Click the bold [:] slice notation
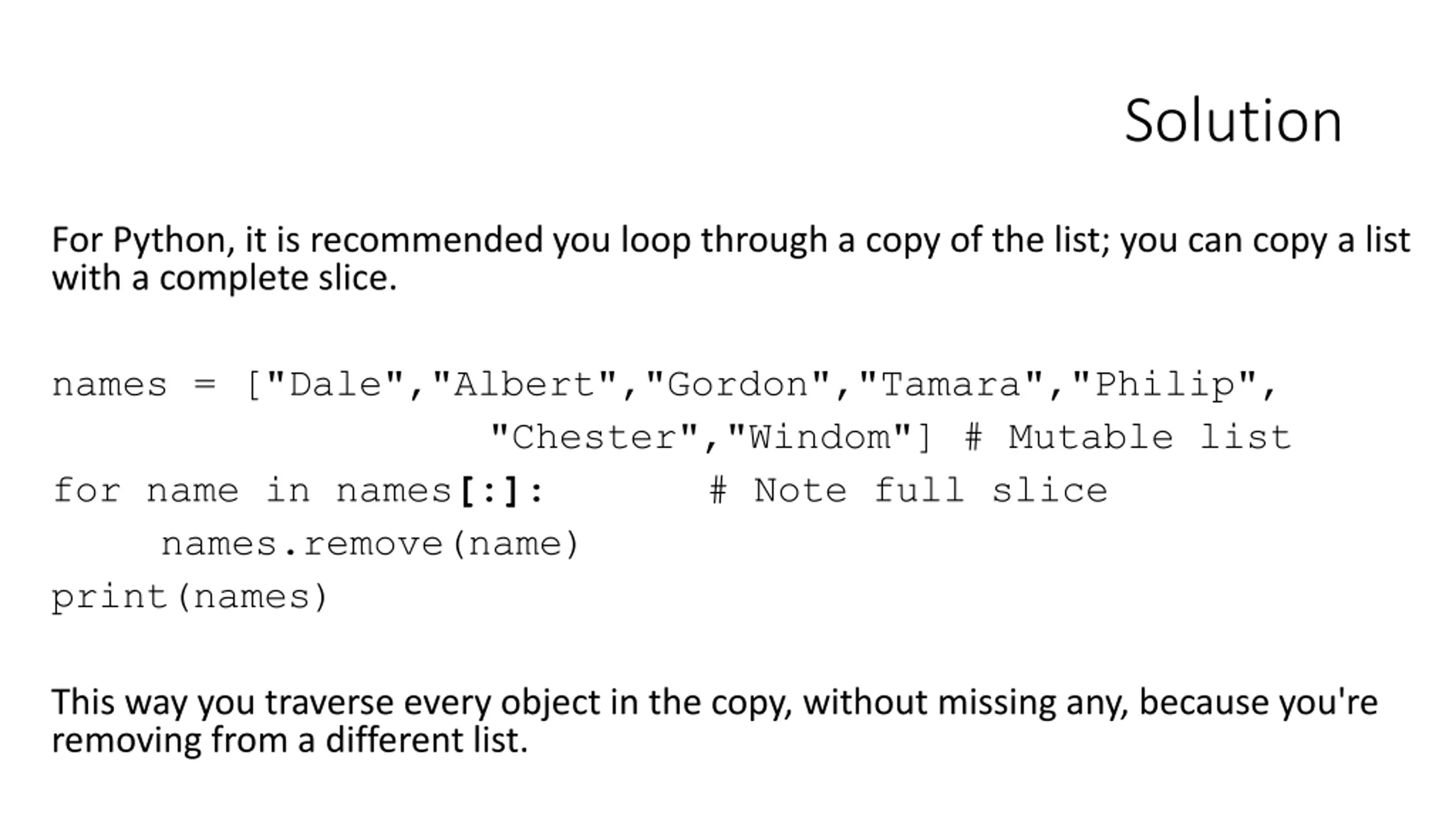 pos(489,491)
